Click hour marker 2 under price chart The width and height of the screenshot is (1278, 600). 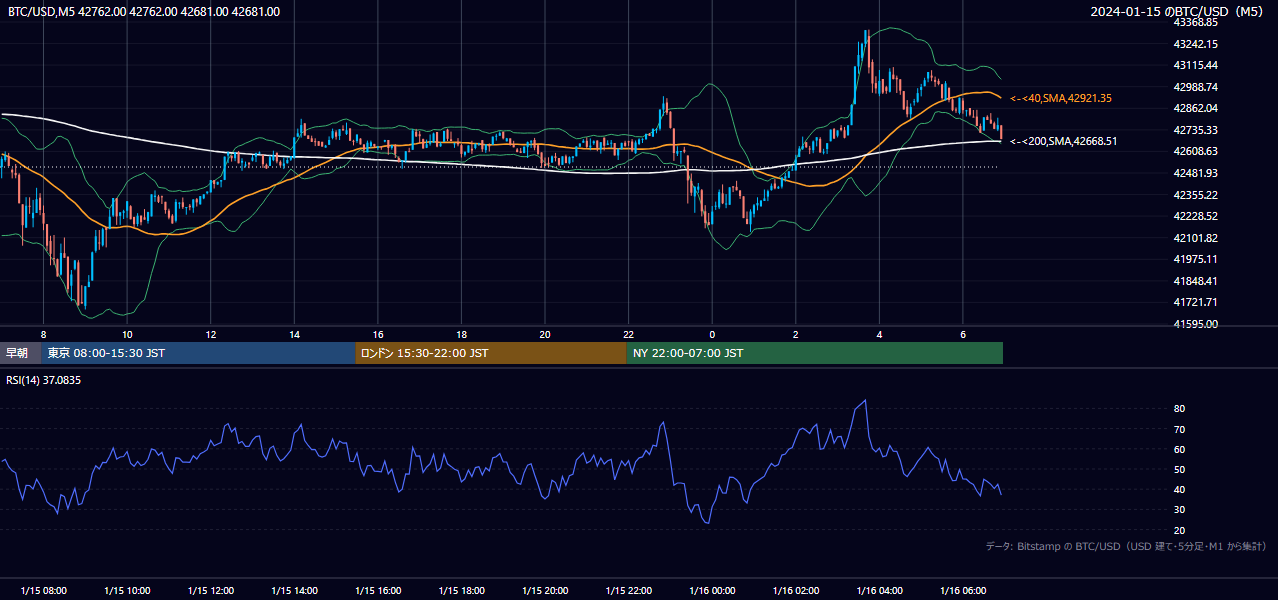(x=796, y=334)
